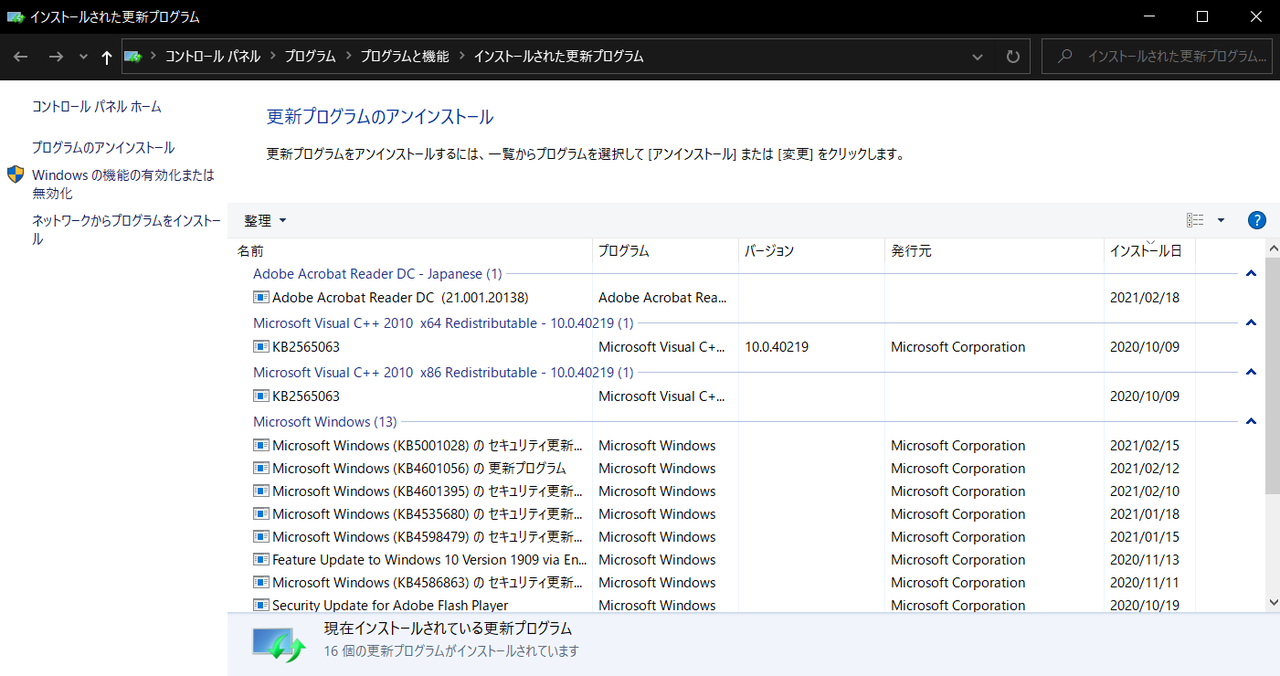Select Microsoft Windows (13) group header
This screenshot has width=1280, height=676.
pyautogui.click(x=325, y=422)
